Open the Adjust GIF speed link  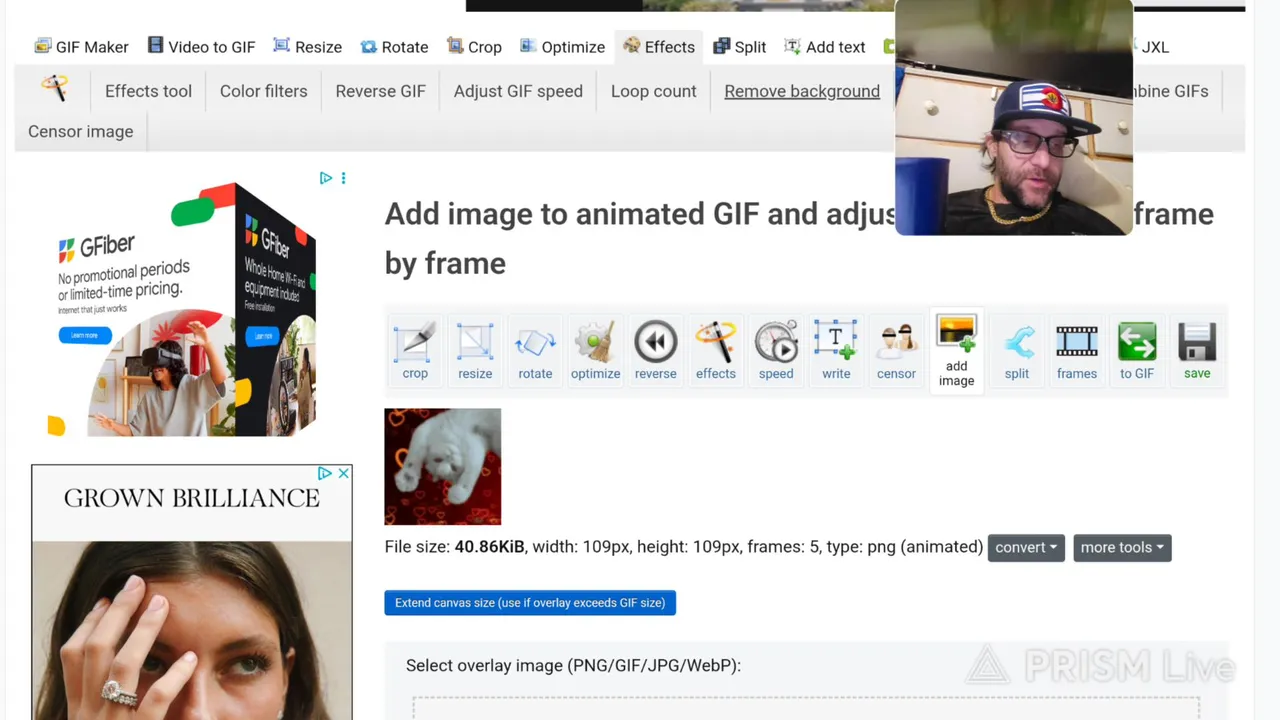518,91
